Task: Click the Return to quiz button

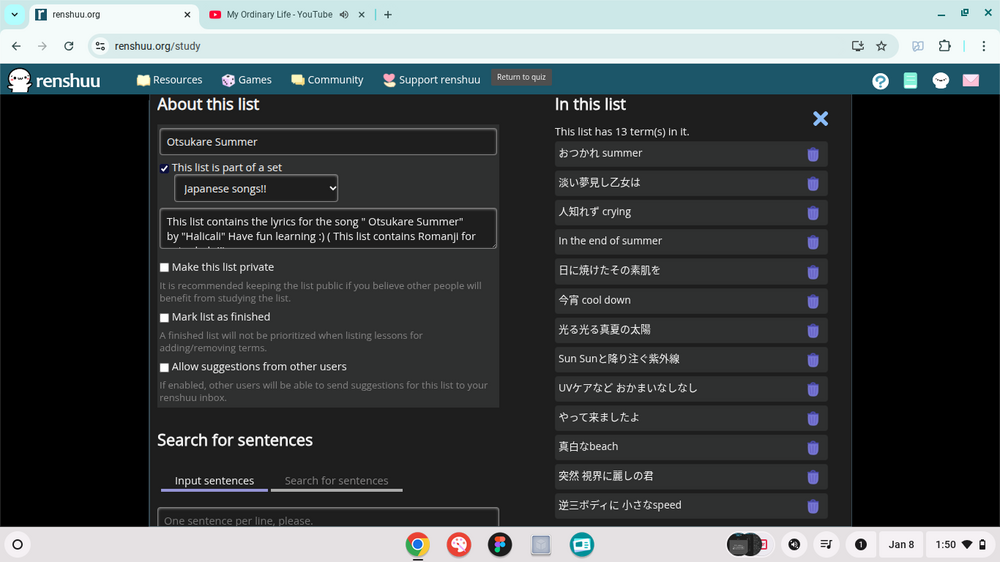Action: point(523,78)
